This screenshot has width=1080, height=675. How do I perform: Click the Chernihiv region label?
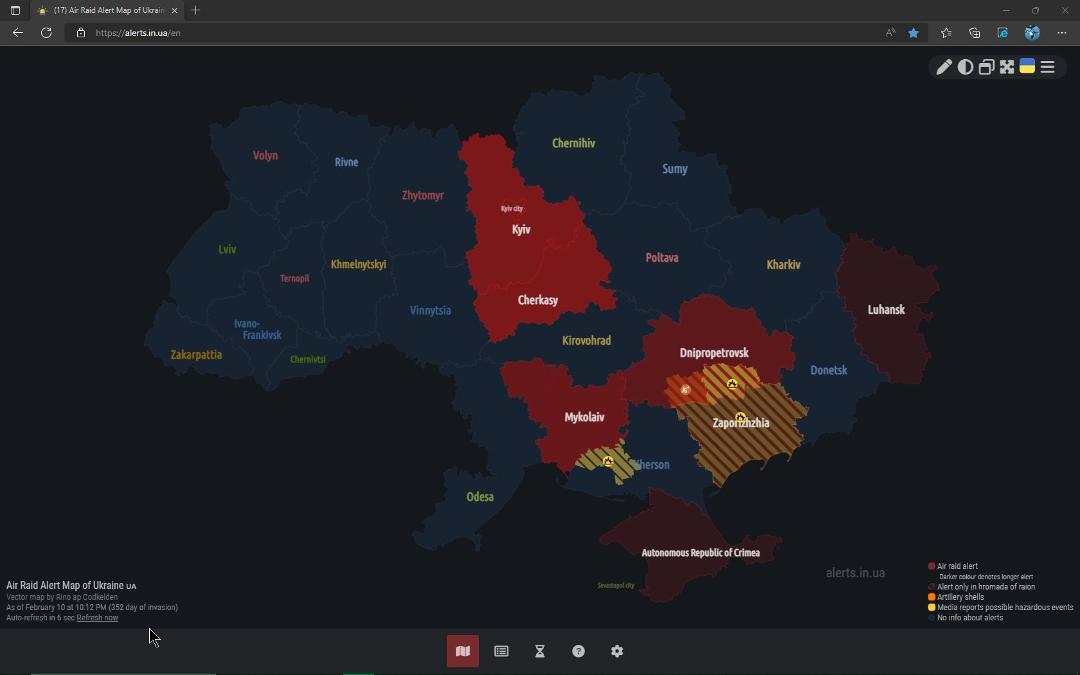[x=574, y=143]
